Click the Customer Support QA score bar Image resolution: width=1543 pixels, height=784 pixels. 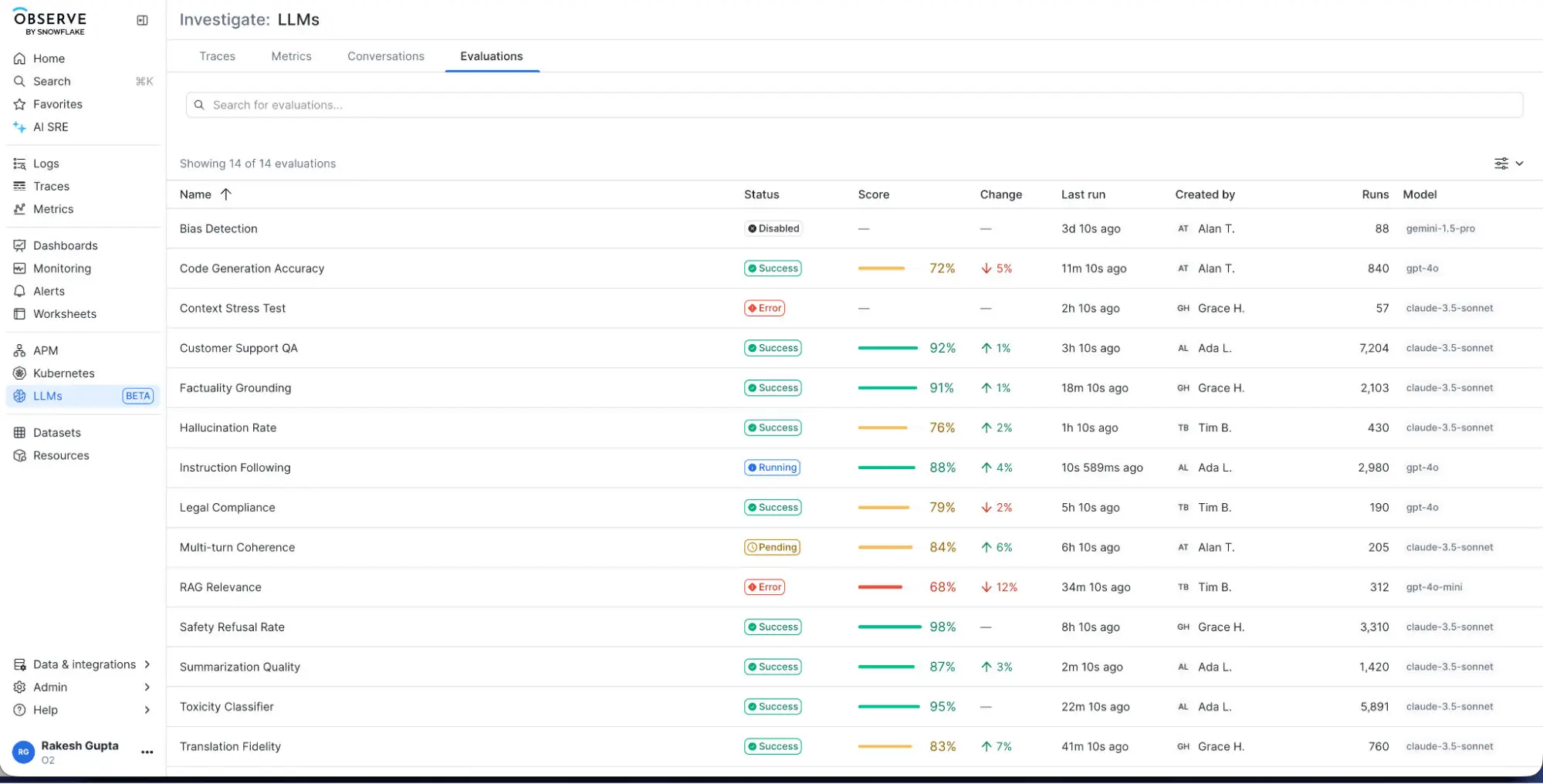[x=888, y=348]
